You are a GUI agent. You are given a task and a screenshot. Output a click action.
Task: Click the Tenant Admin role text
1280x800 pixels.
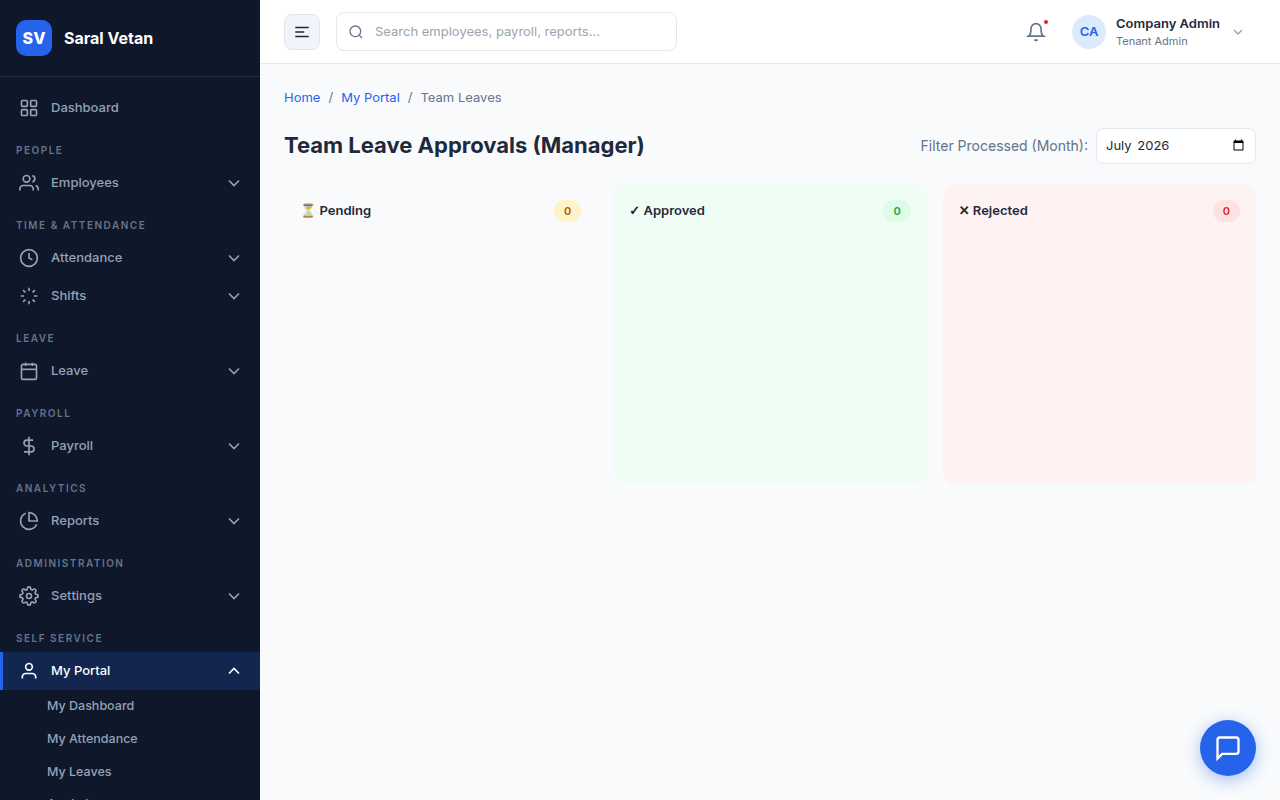tap(1152, 42)
